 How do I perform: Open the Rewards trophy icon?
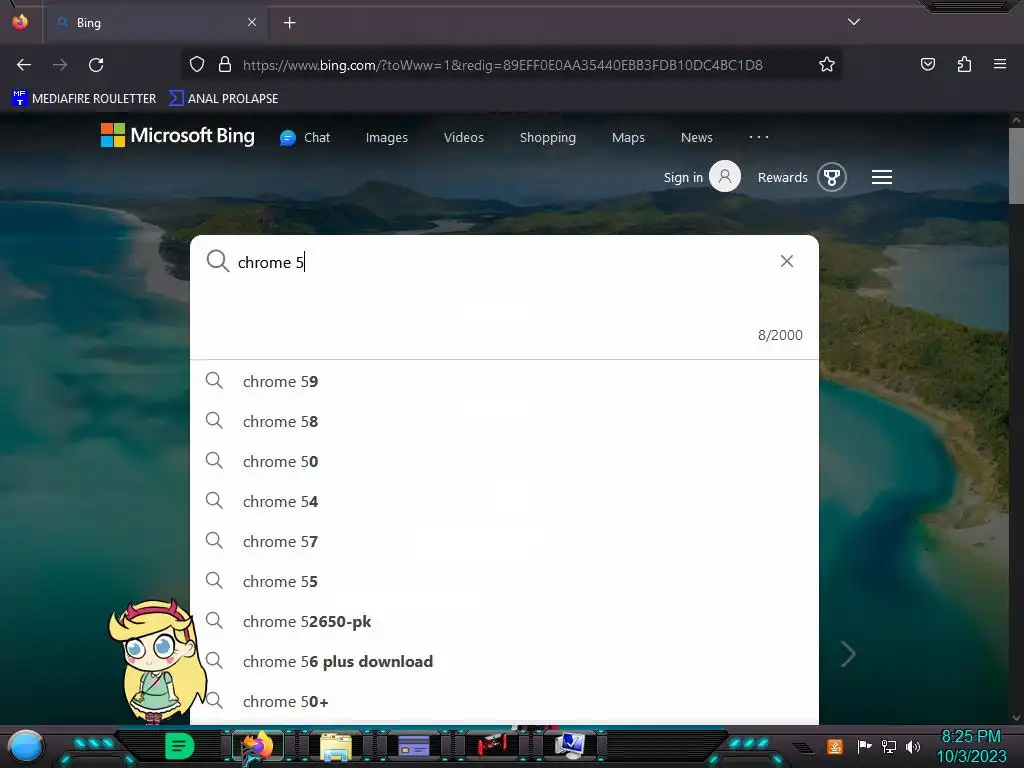tap(831, 177)
